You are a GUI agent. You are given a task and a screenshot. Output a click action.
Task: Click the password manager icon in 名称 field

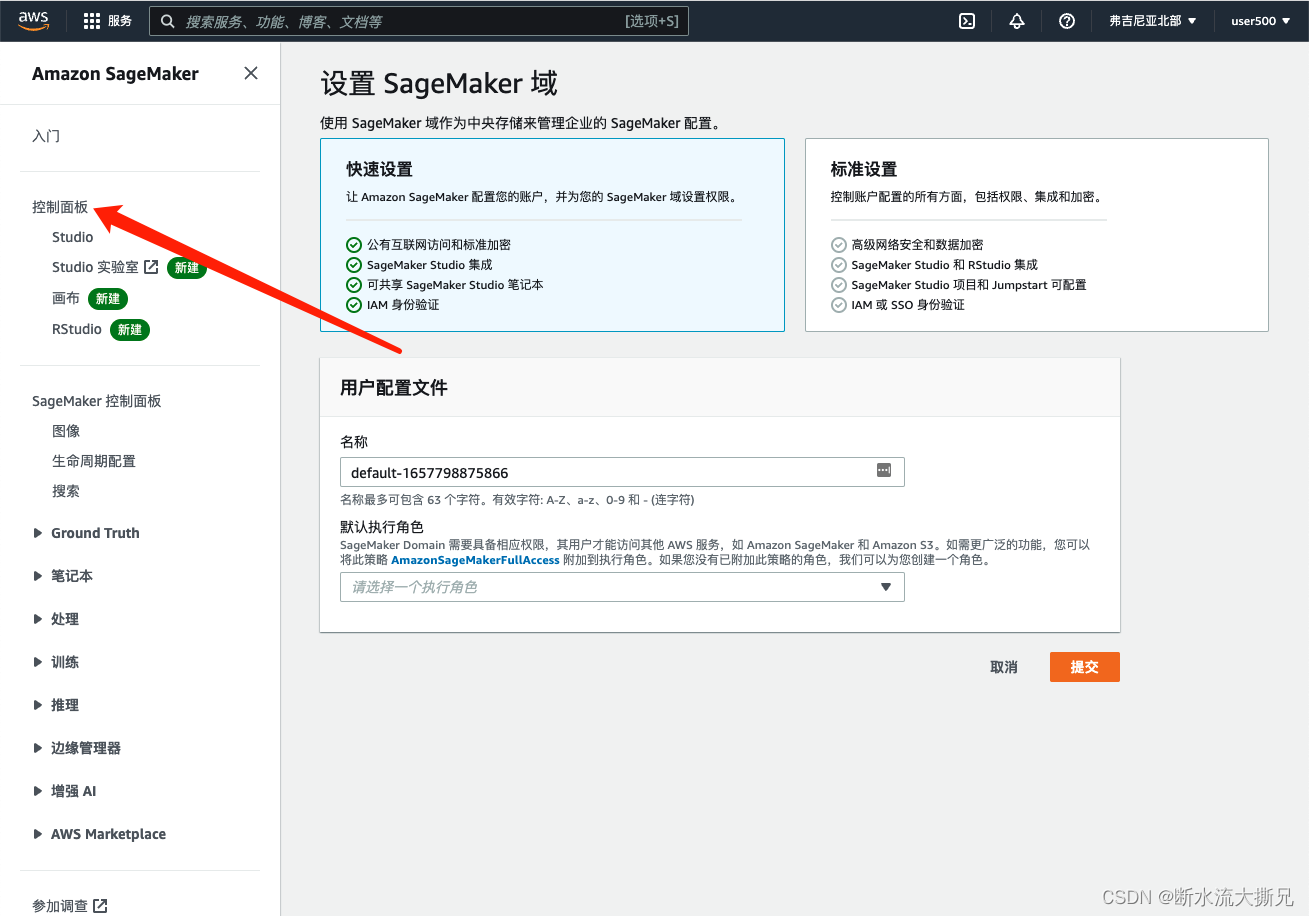coord(884,470)
